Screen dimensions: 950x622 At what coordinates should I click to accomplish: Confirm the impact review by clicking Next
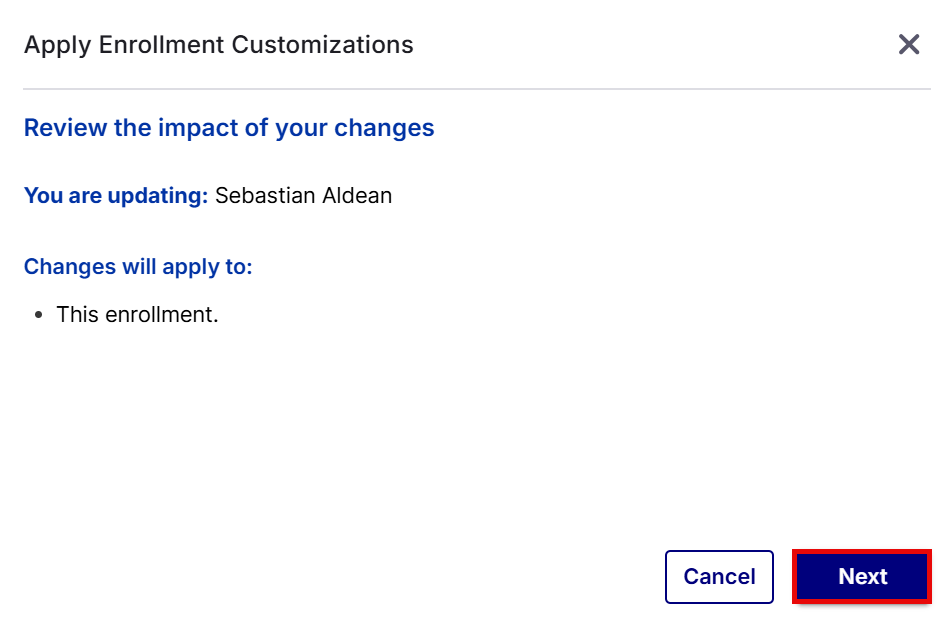[862, 577]
